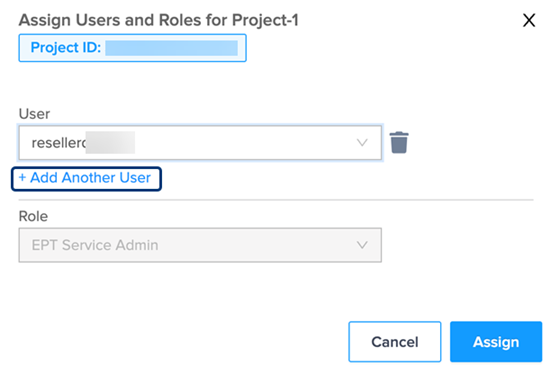This screenshot has width=551, height=366.
Task: Add Another User link
Action: tap(86, 178)
